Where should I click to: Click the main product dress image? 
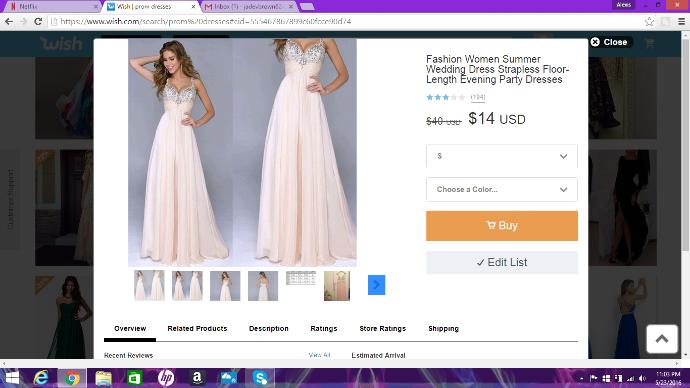coord(242,152)
